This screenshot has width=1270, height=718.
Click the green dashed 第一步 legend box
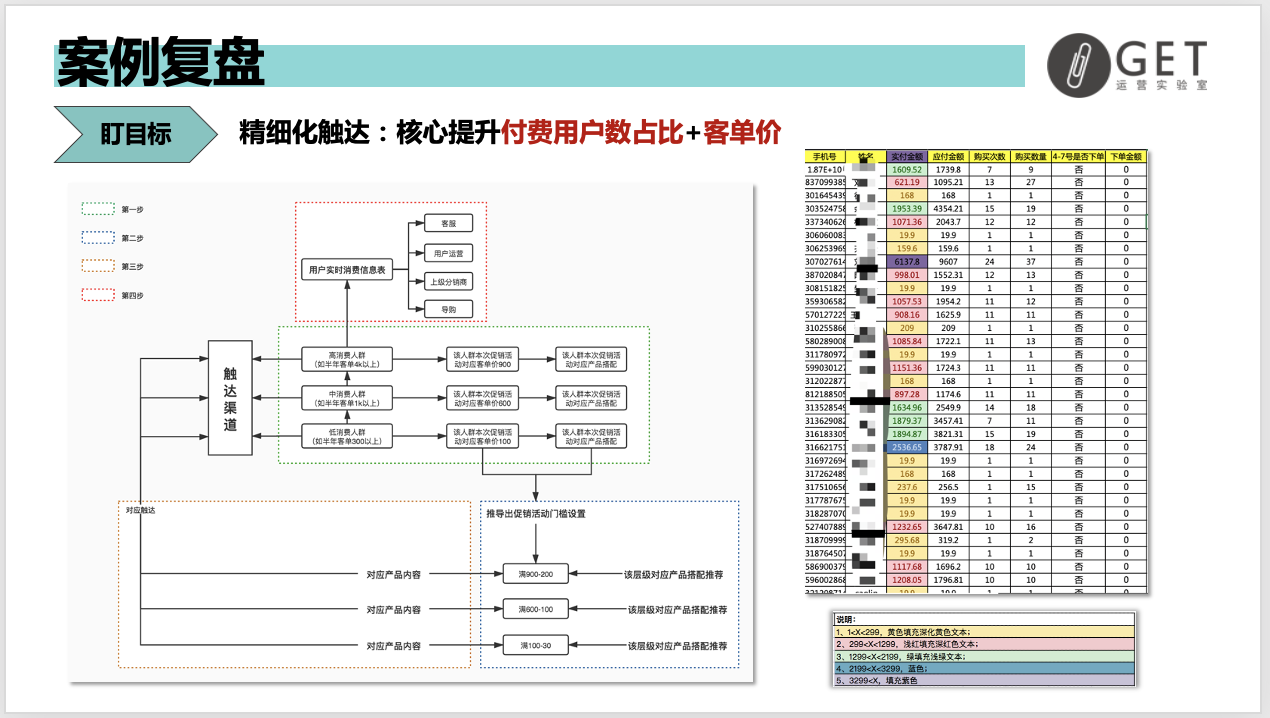96,209
